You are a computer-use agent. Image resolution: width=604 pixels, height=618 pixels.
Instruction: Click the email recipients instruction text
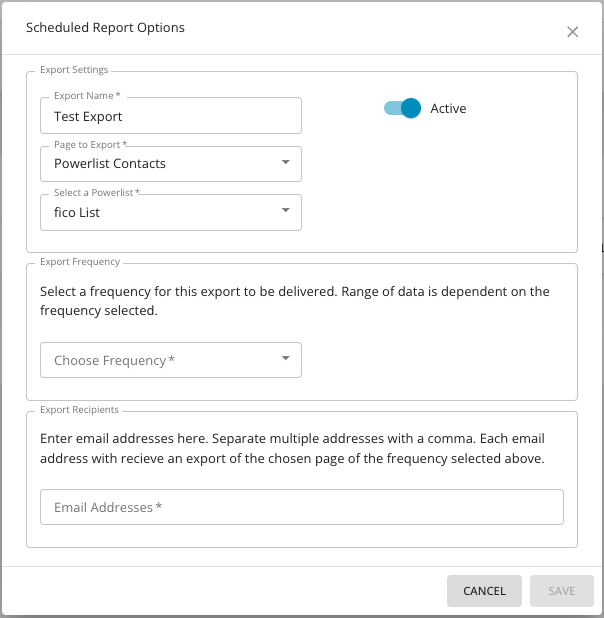(292, 449)
